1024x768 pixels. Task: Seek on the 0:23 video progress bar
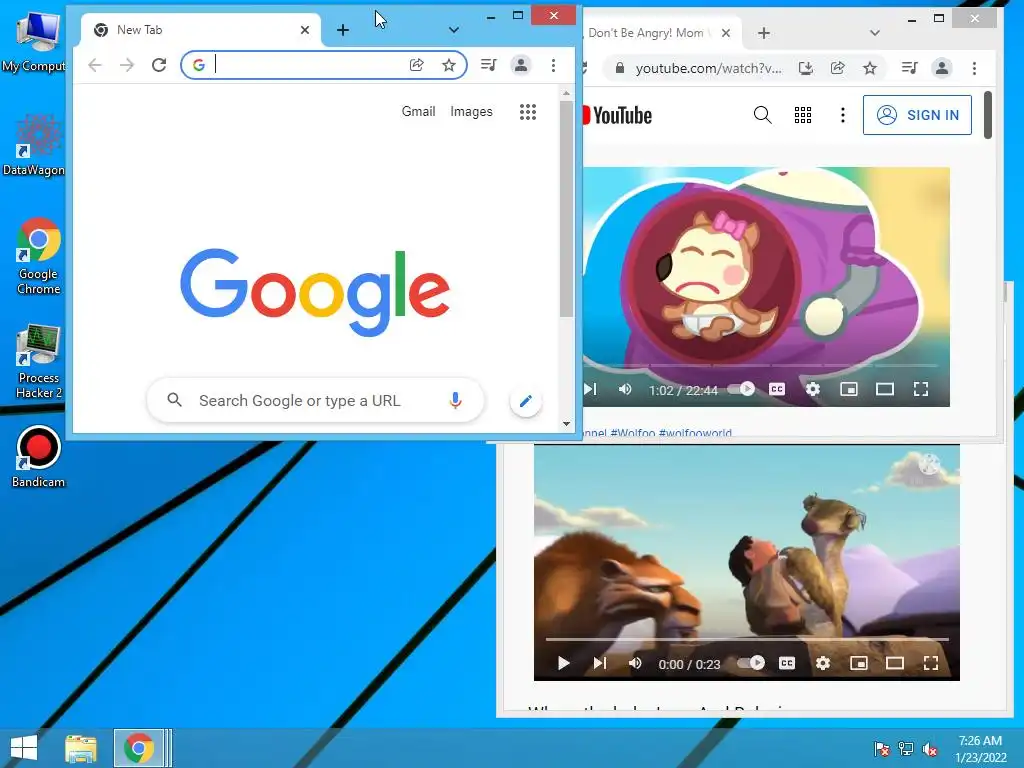747,639
